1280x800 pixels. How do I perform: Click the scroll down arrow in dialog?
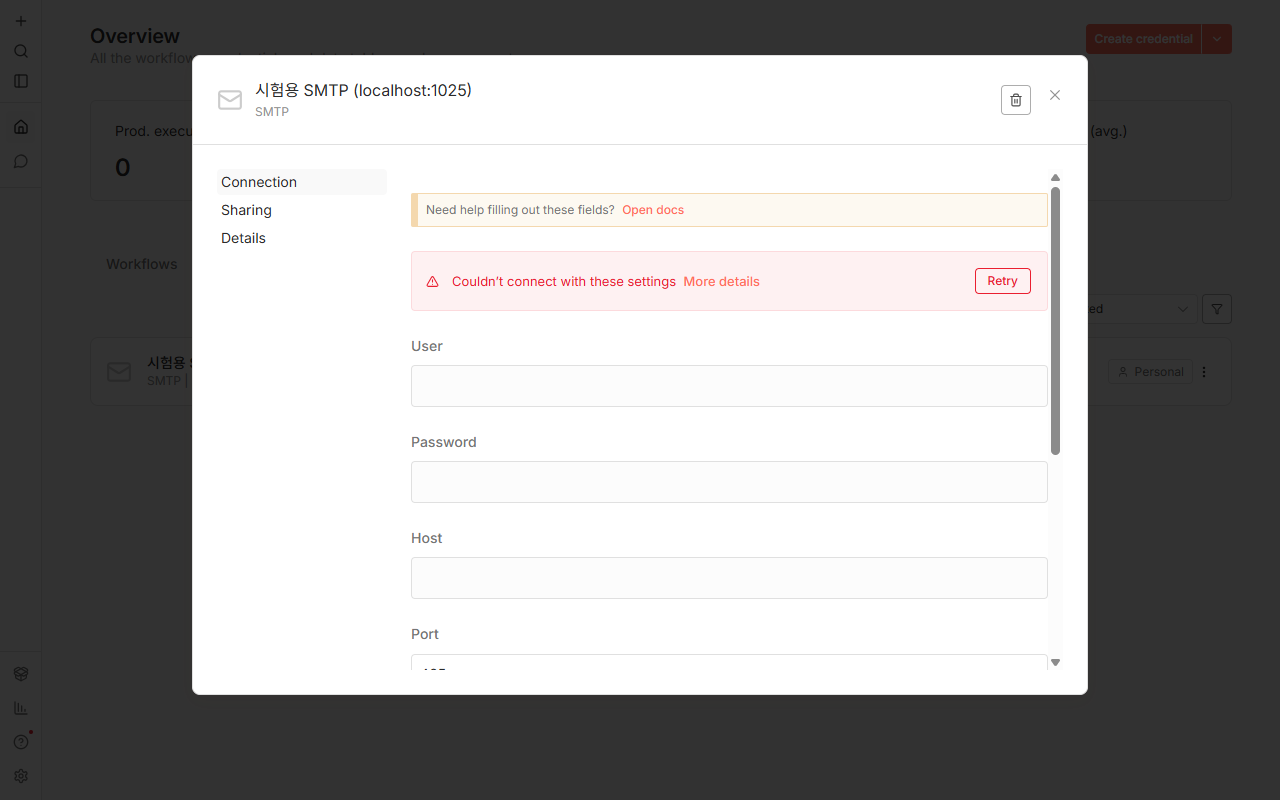pos(1055,662)
